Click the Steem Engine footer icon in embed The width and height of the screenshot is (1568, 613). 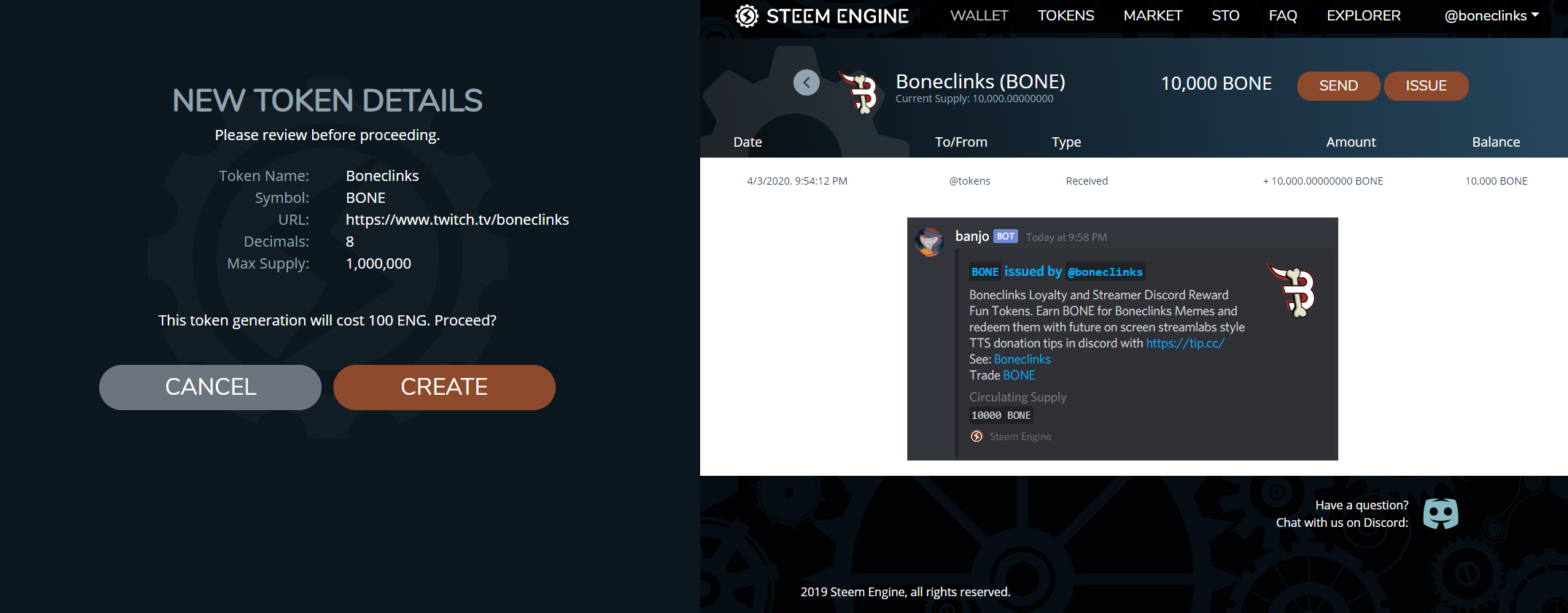(977, 436)
